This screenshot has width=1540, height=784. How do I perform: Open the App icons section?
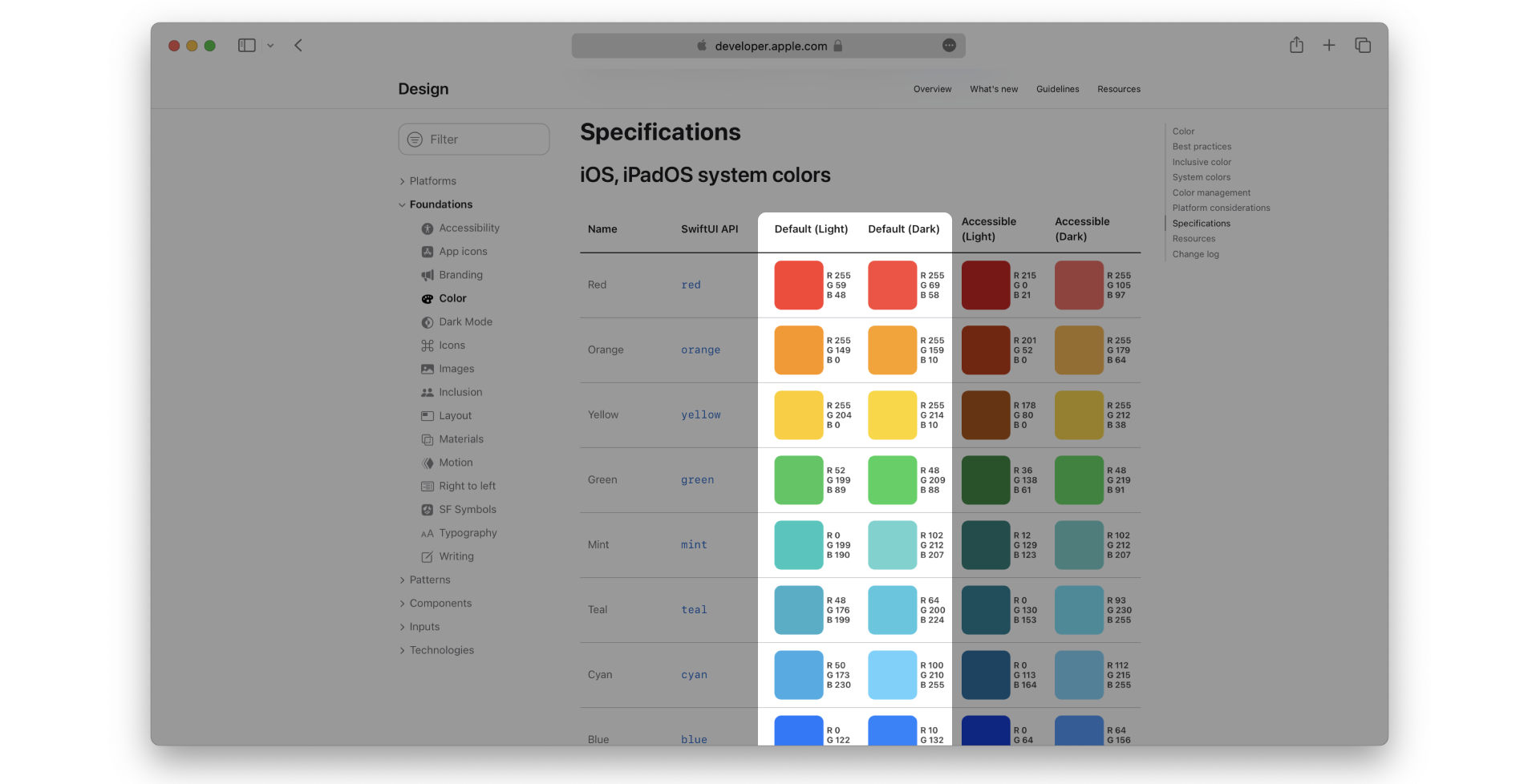(463, 251)
